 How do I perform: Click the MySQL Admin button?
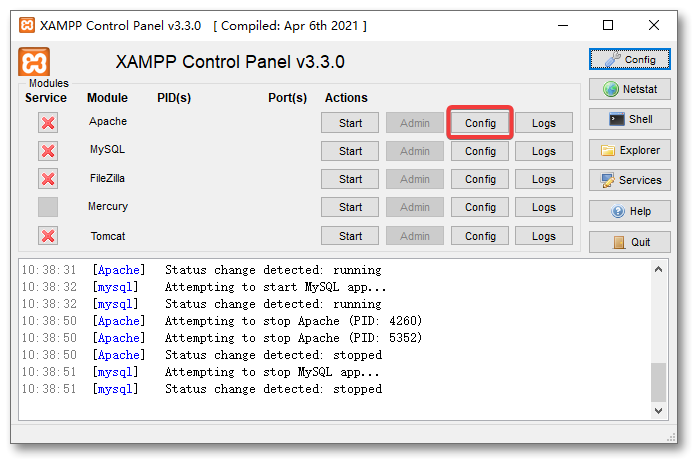pos(415,151)
